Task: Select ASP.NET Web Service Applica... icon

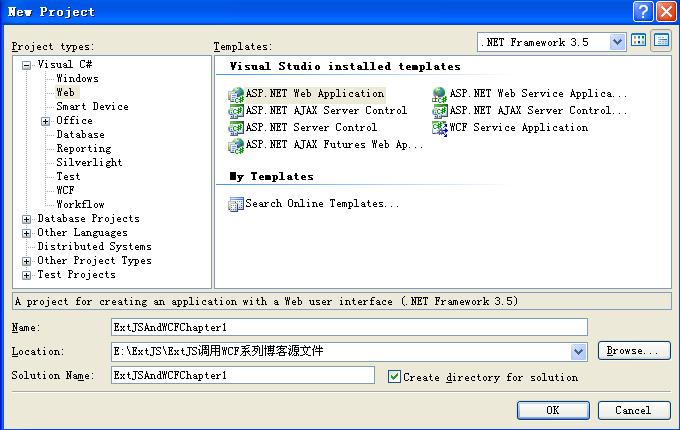Action: coord(440,94)
